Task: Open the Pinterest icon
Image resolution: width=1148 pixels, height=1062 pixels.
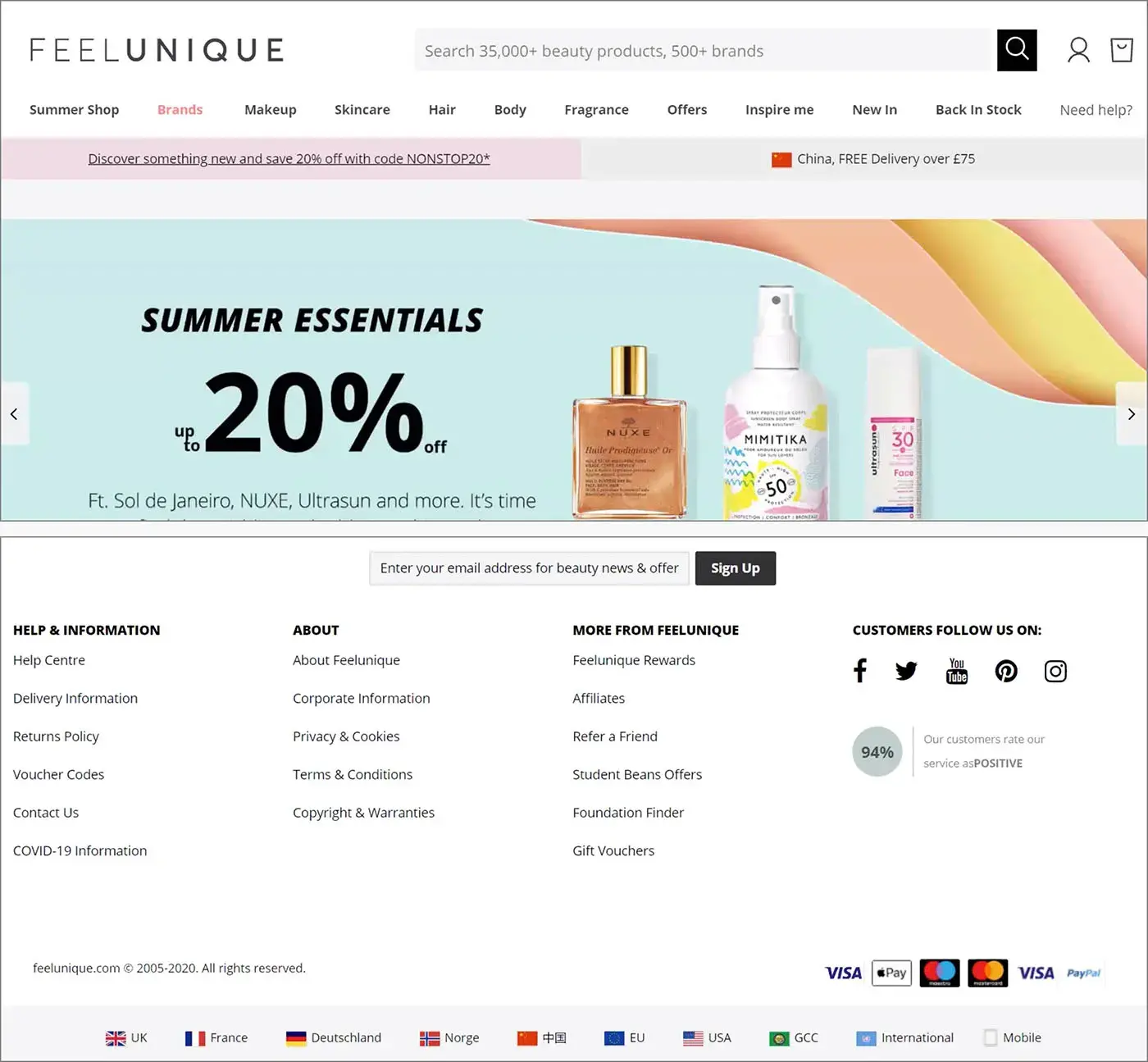Action: coord(1006,671)
